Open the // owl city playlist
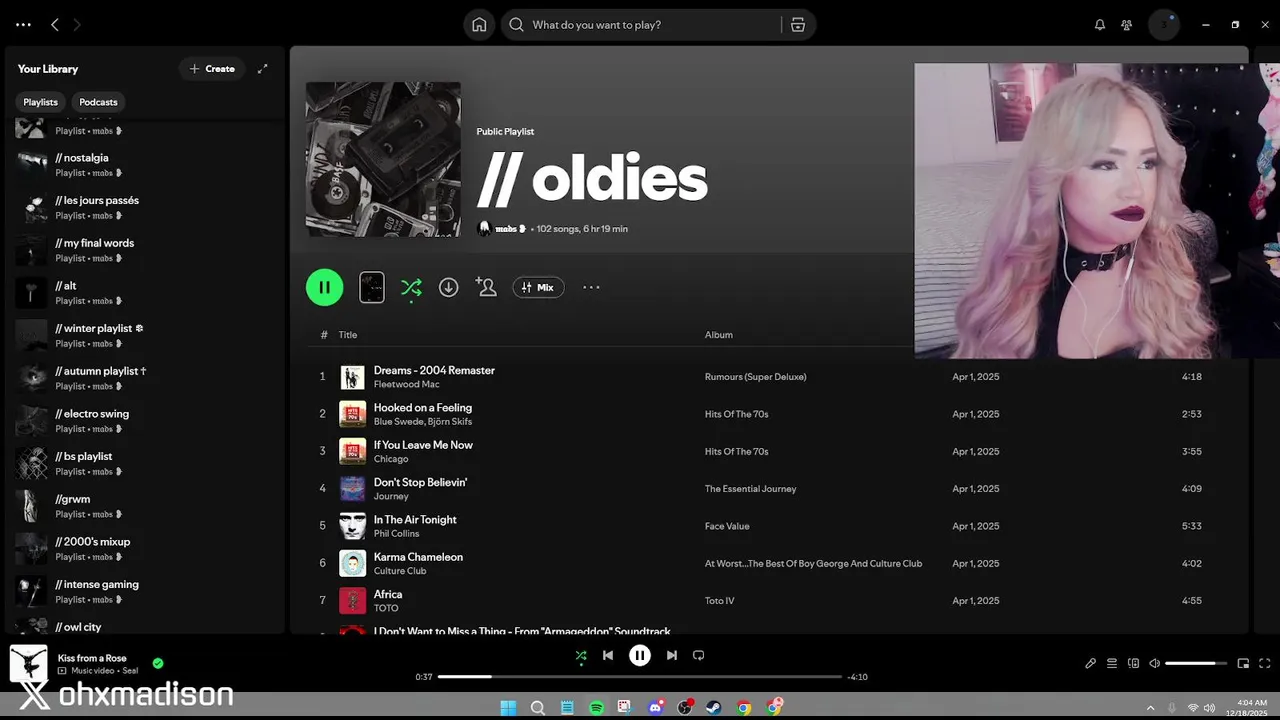The image size is (1280, 720). (145, 626)
